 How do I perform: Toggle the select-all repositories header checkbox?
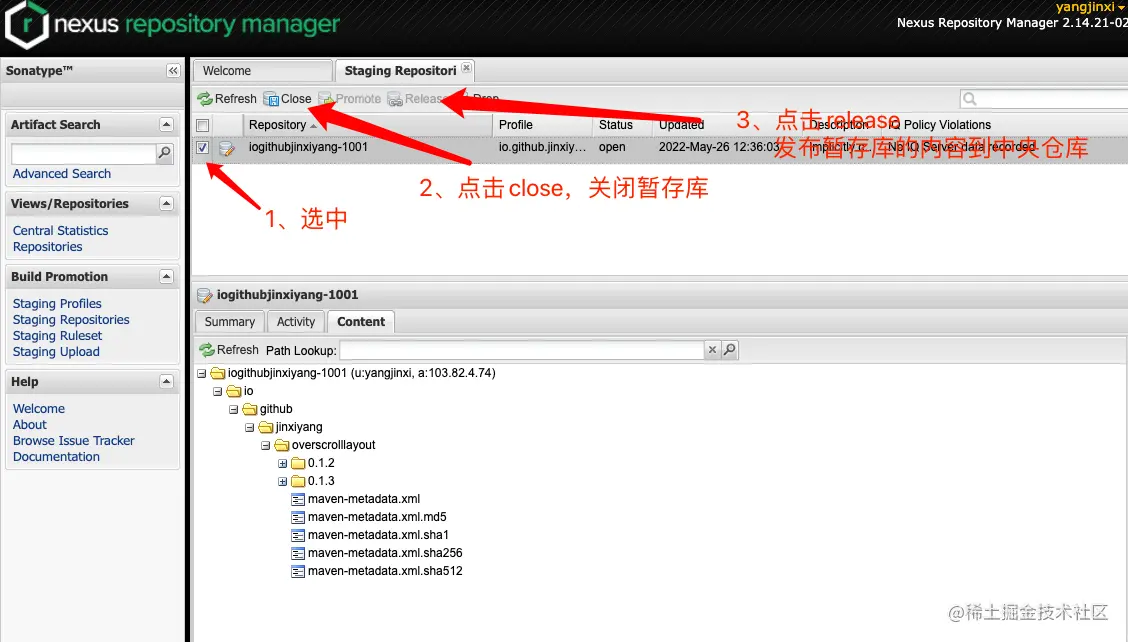coord(203,125)
